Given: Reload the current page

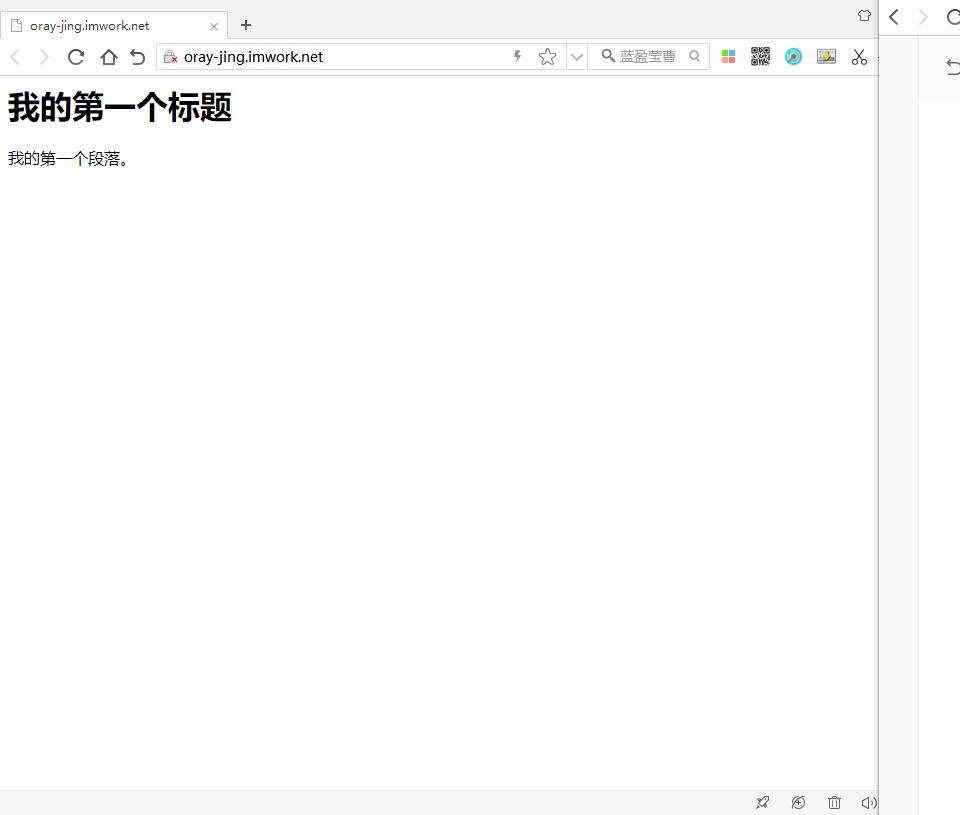Looking at the screenshot, I should [76, 57].
